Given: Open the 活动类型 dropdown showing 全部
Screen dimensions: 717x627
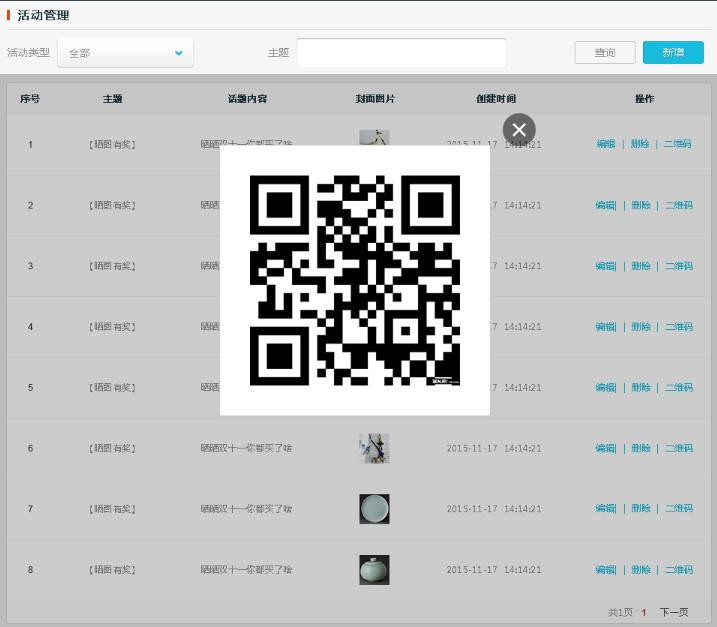Looking at the screenshot, I should pyautogui.click(x=125, y=53).
